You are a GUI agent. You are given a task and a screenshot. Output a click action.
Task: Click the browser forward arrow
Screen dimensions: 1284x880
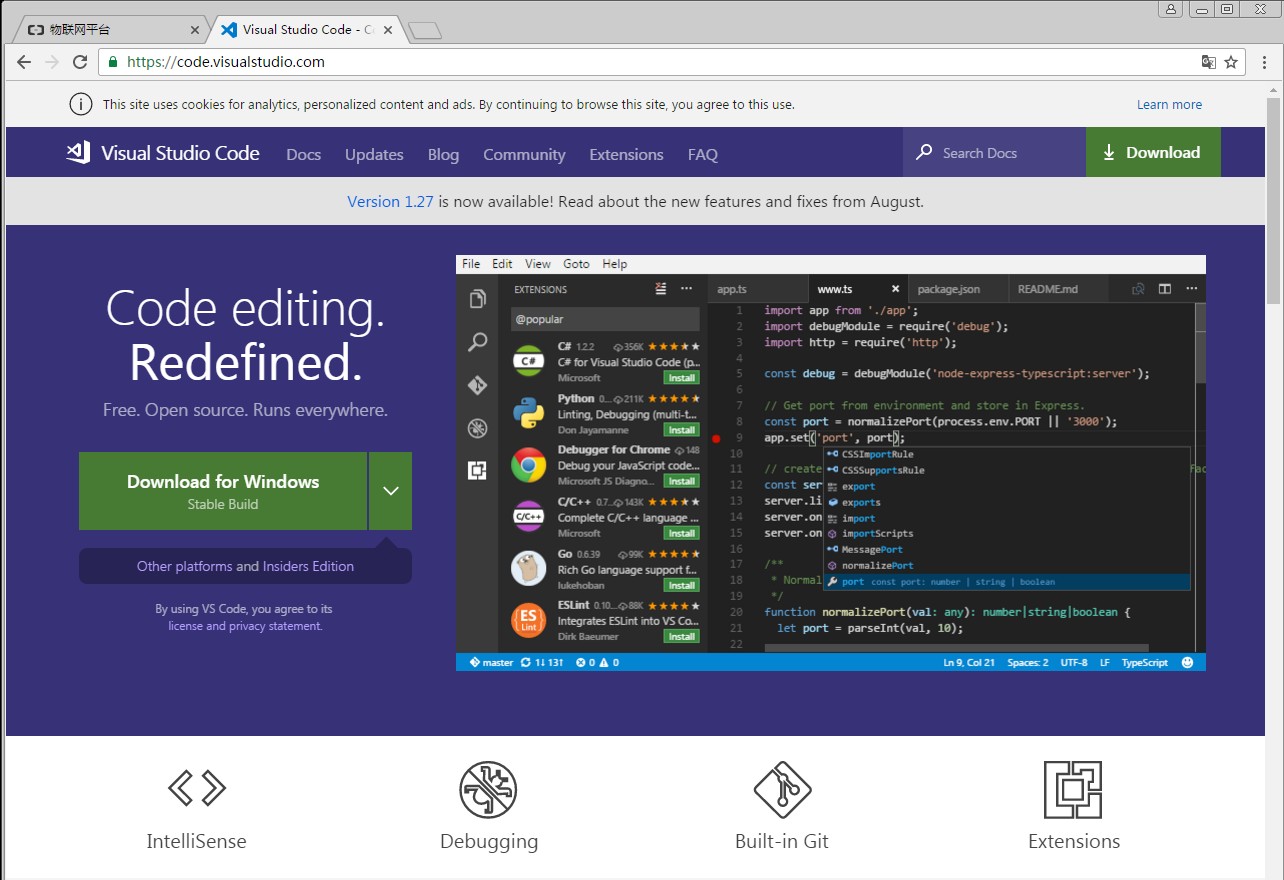coord(52,62)
